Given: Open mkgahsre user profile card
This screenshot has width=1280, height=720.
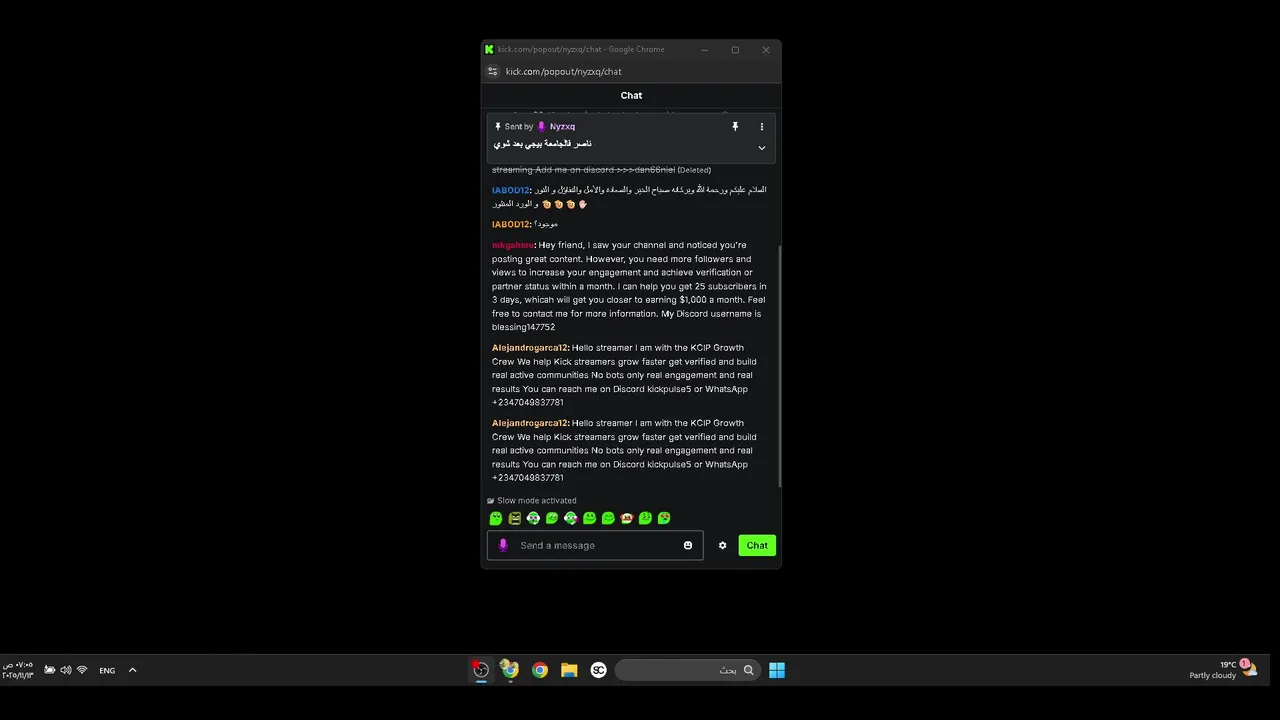Looking at the screenshot, I should point(513,245).
